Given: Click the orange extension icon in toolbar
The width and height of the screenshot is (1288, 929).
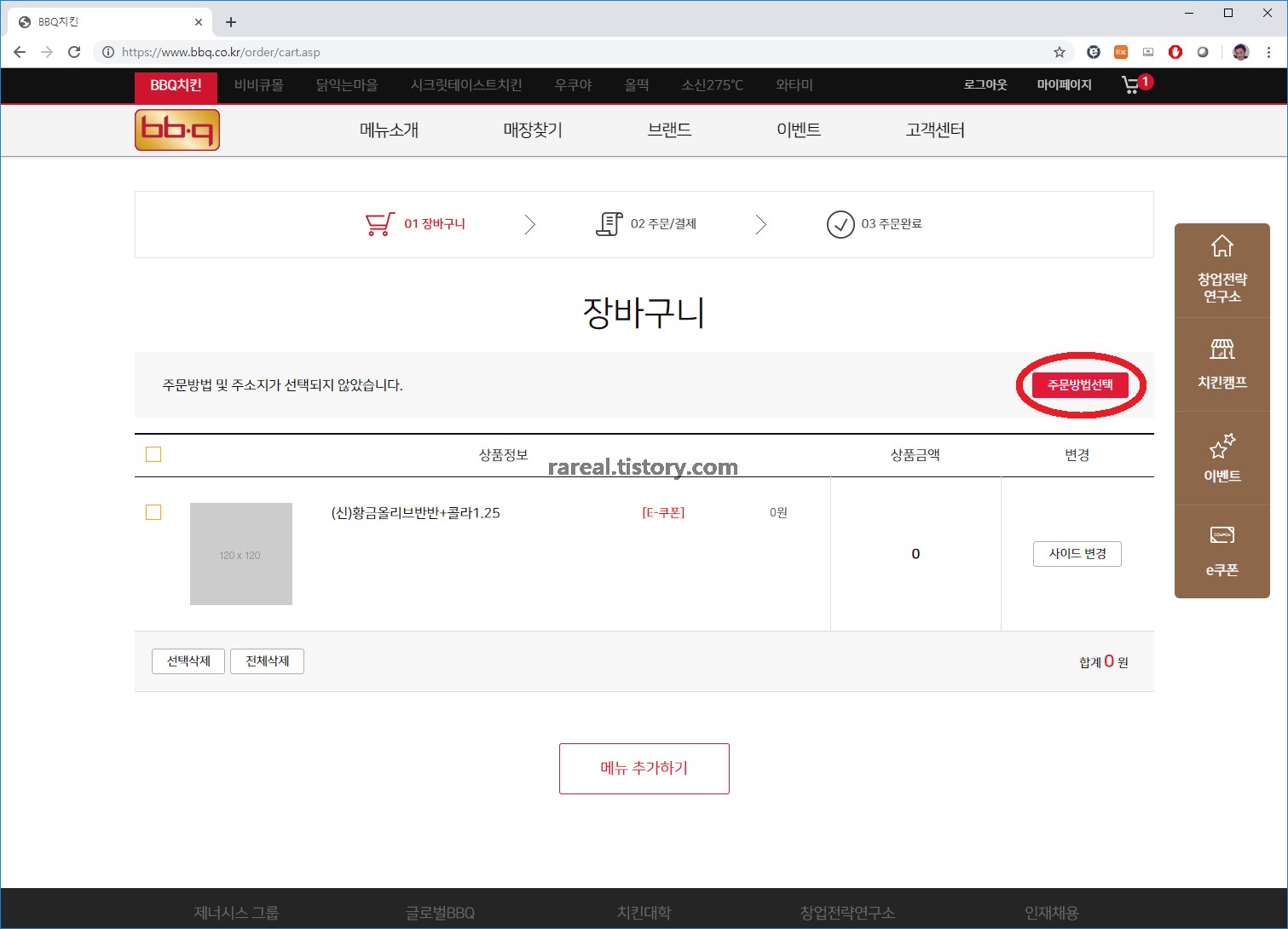Looking at the screenshot, I should (1121, 52).
